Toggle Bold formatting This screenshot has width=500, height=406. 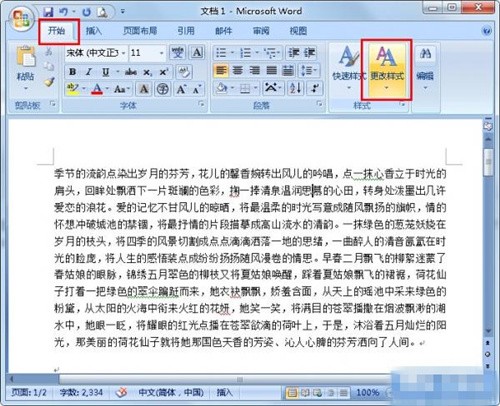pyautogui.click(x=72, y=72)
